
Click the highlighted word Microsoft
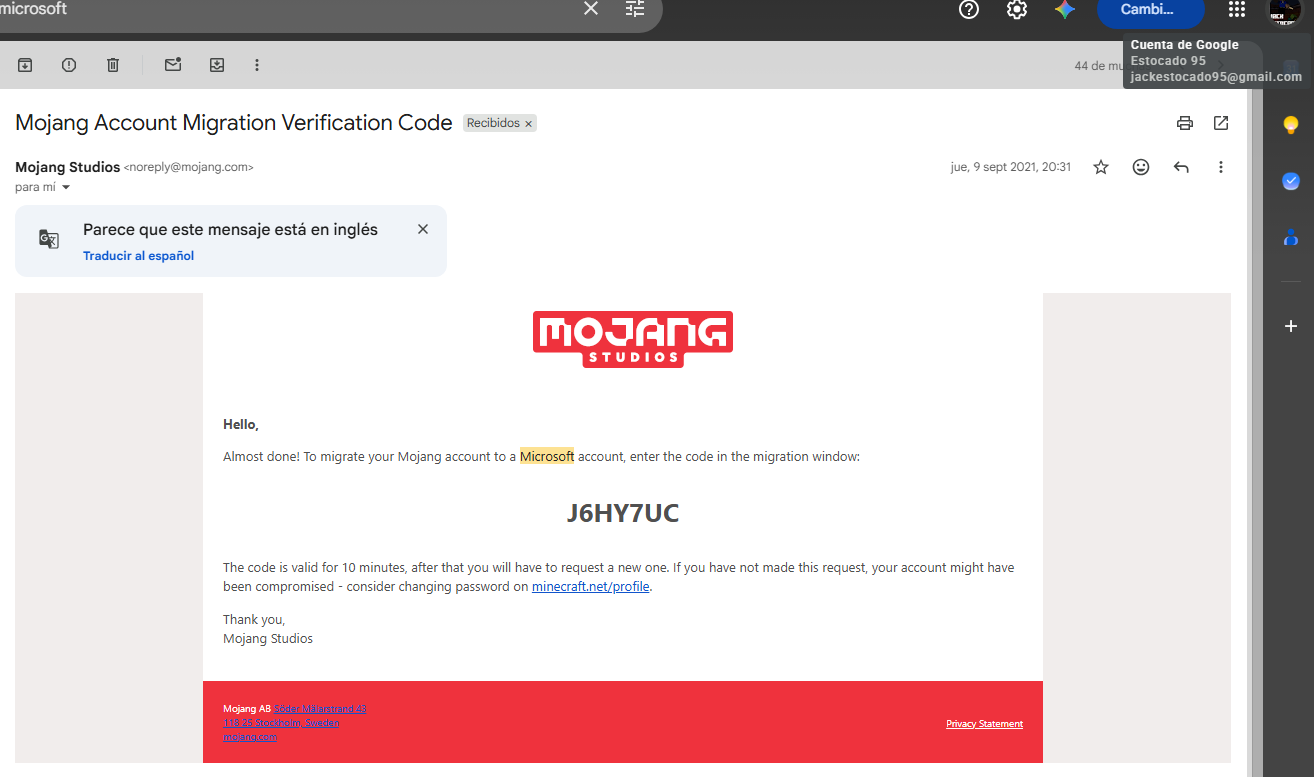[x=547, y=456]
